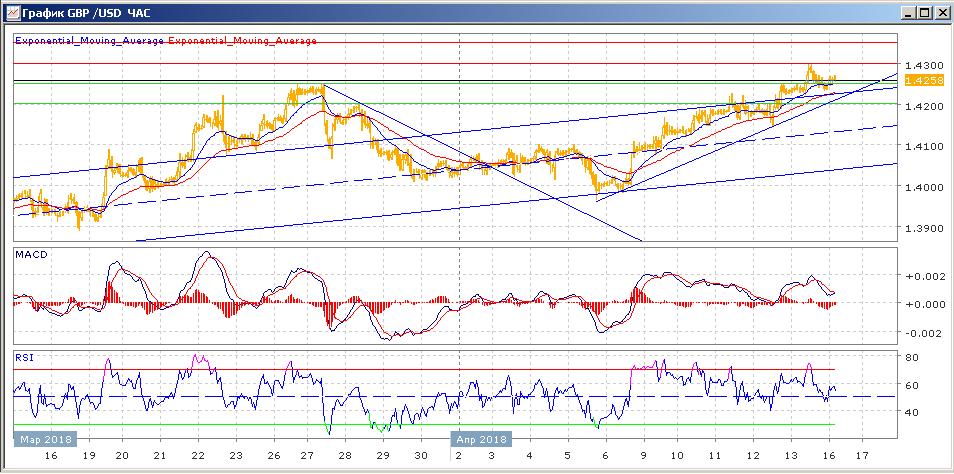Minimize the GBP/USD chart window

tap(910, 12)
